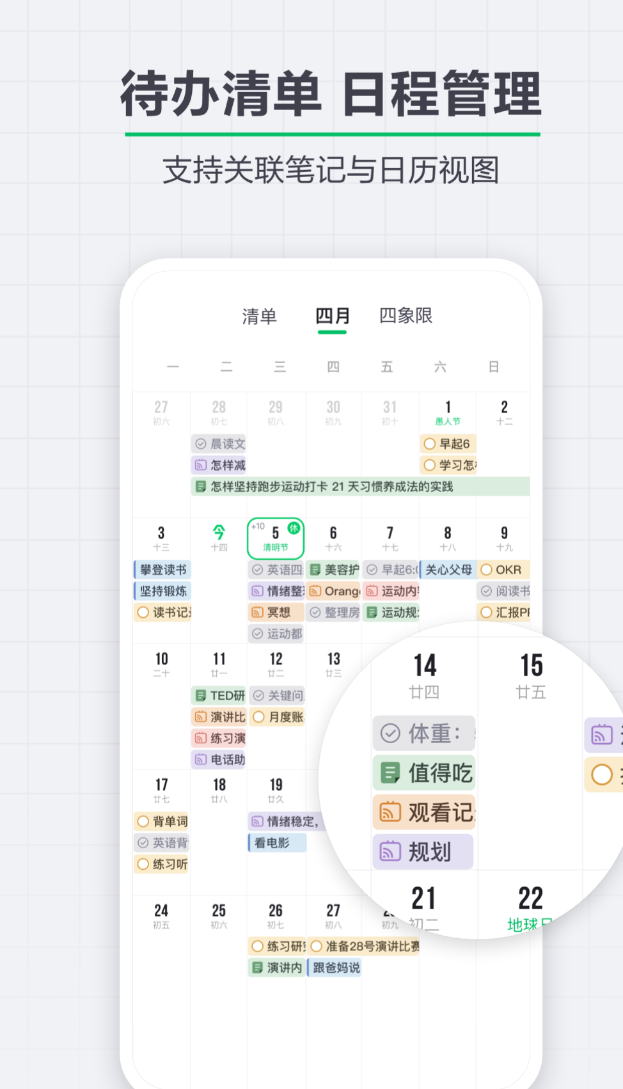Click the purple calendar icon on 电话助

coord(201,760)
